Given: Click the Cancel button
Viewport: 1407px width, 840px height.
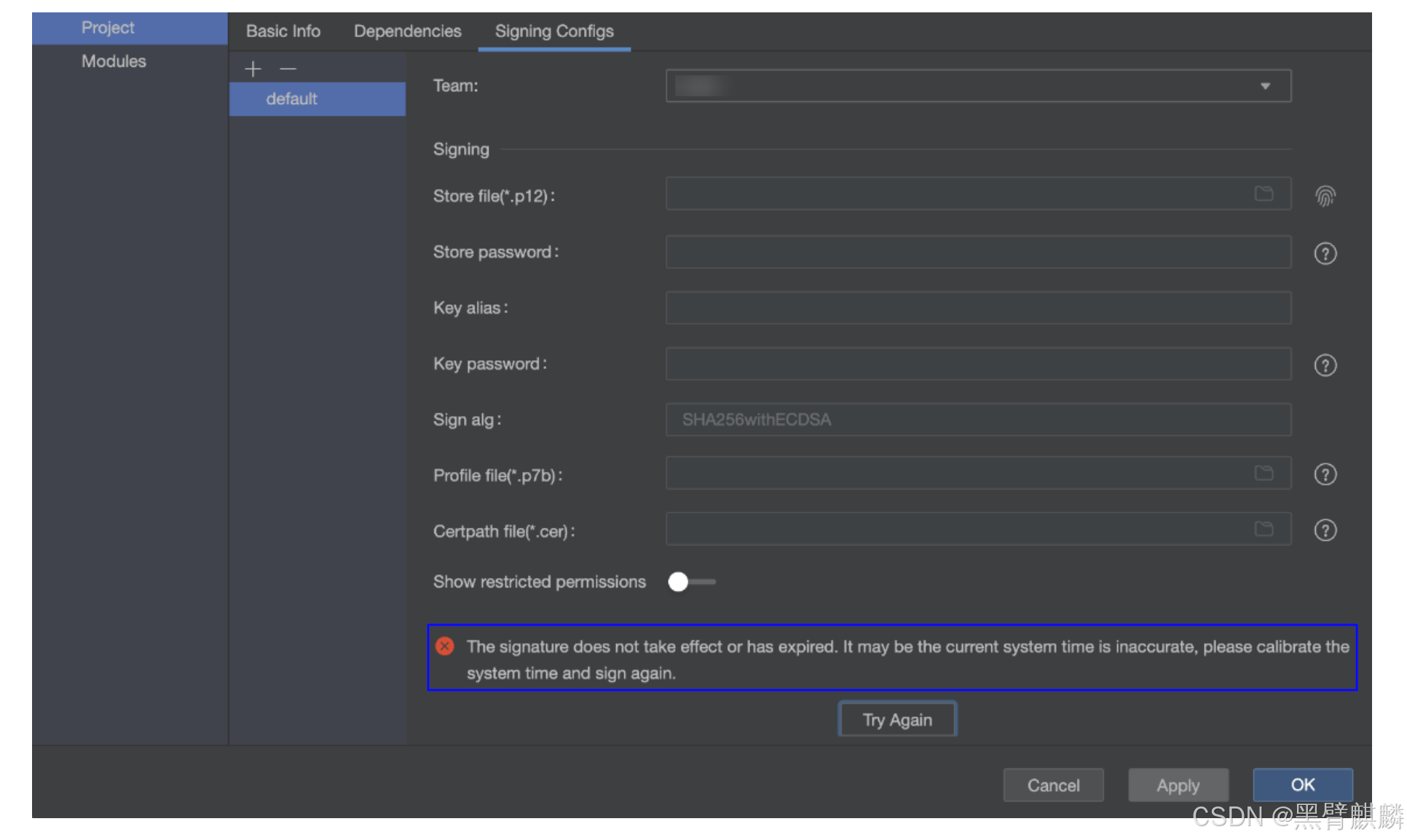Looking at the screenshot, I should pos(1052,785).
